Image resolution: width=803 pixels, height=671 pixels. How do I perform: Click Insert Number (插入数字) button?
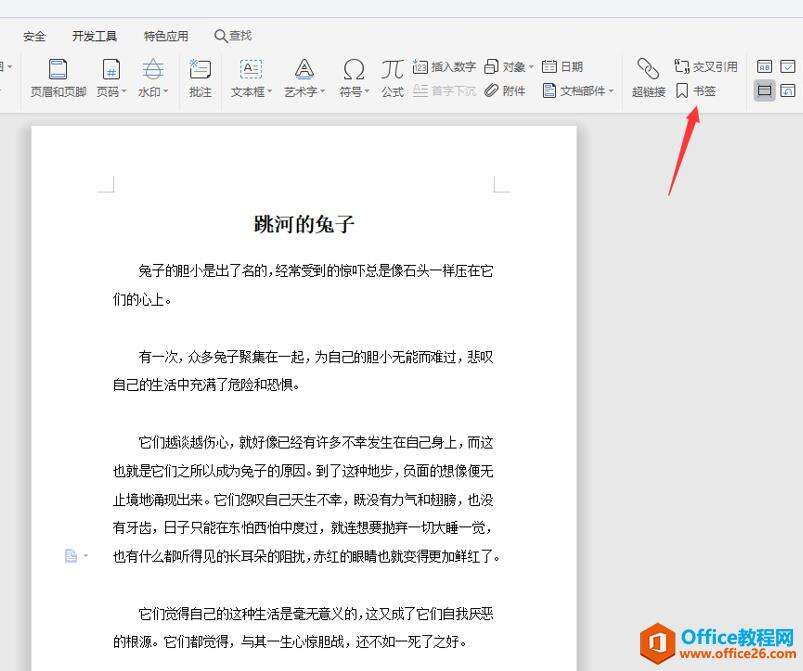pyautogui.click(x=444, y=67)
